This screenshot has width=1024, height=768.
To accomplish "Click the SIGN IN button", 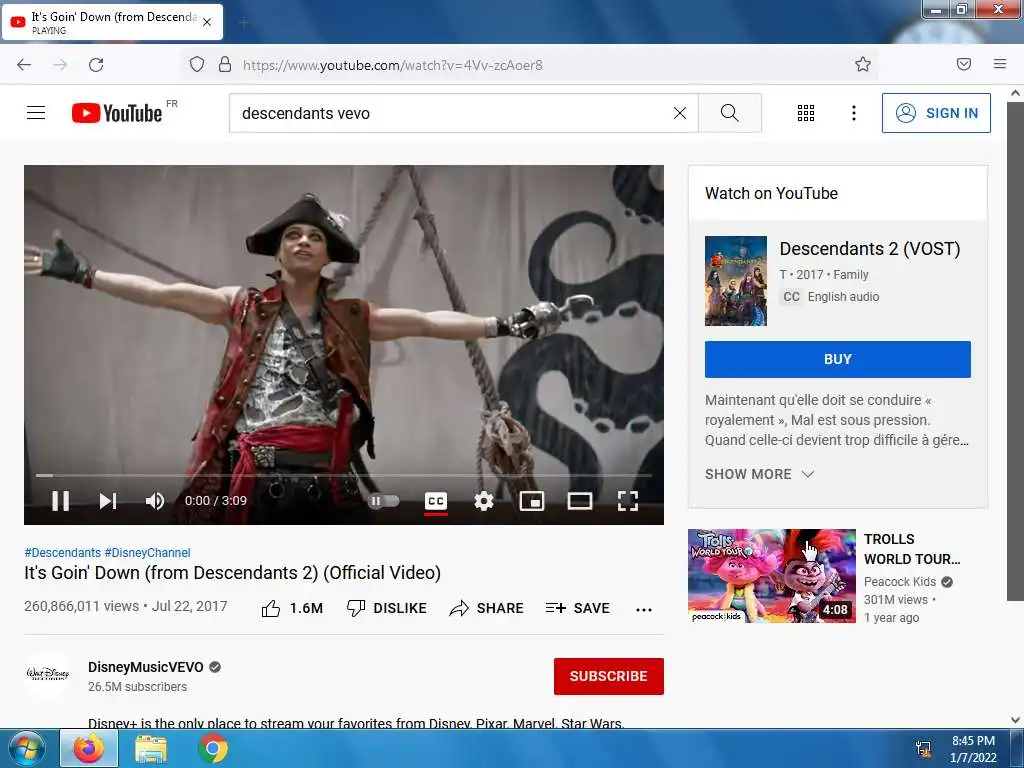I will click(936, 113).
